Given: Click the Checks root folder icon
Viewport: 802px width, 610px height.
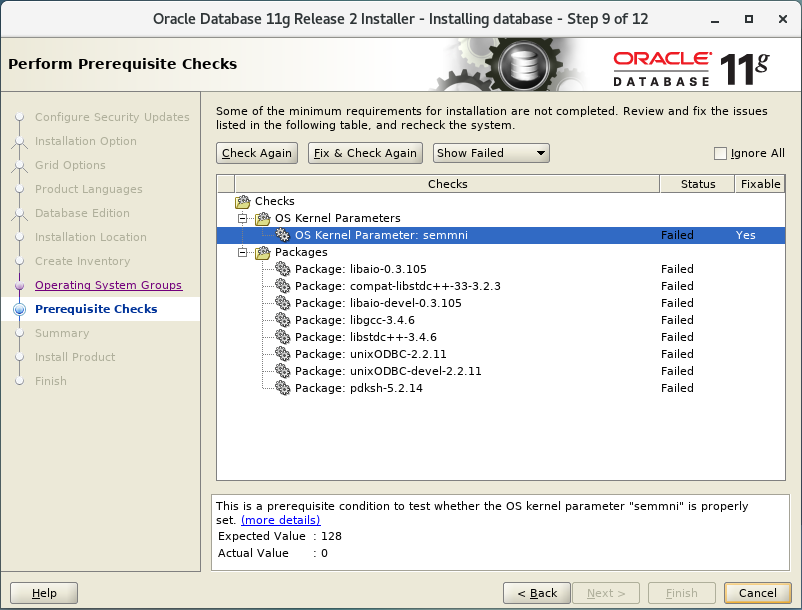Looking at the screenshot, I should click(x=242, y=201).
